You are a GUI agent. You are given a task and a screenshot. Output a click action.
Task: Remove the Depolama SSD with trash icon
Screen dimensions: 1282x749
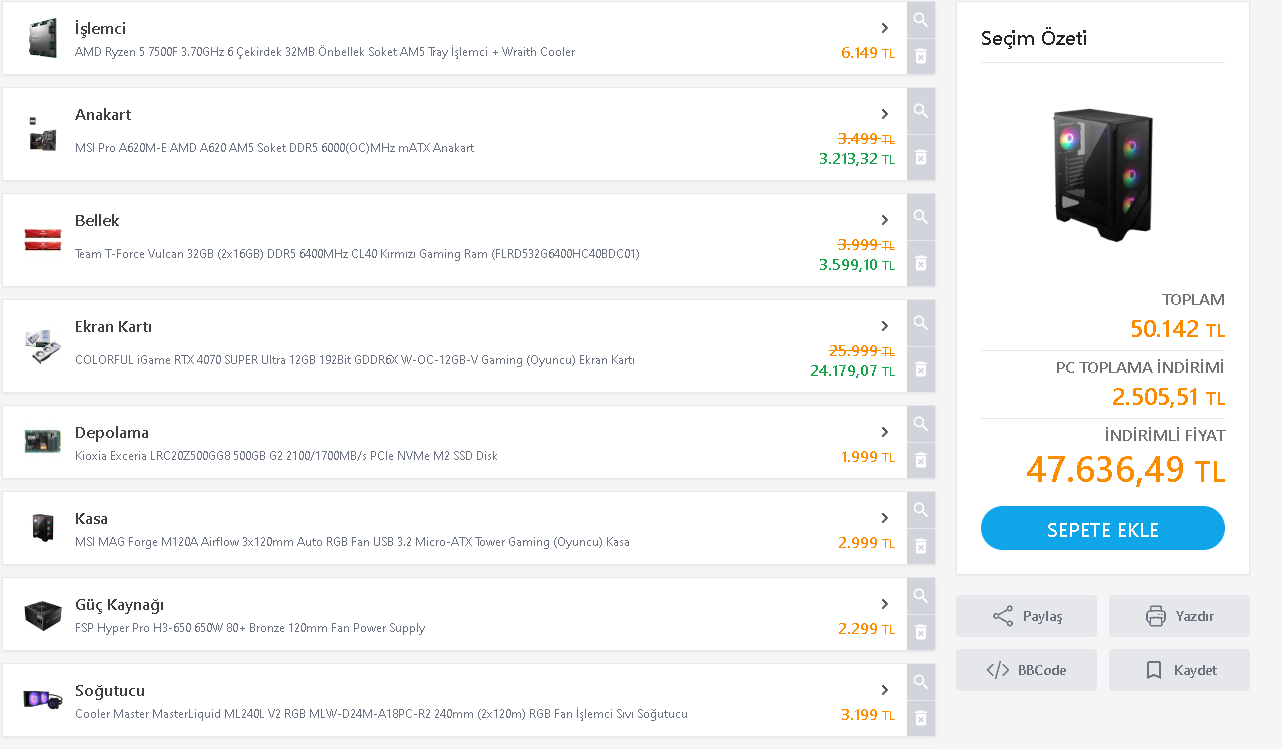[x=921, y=461]
